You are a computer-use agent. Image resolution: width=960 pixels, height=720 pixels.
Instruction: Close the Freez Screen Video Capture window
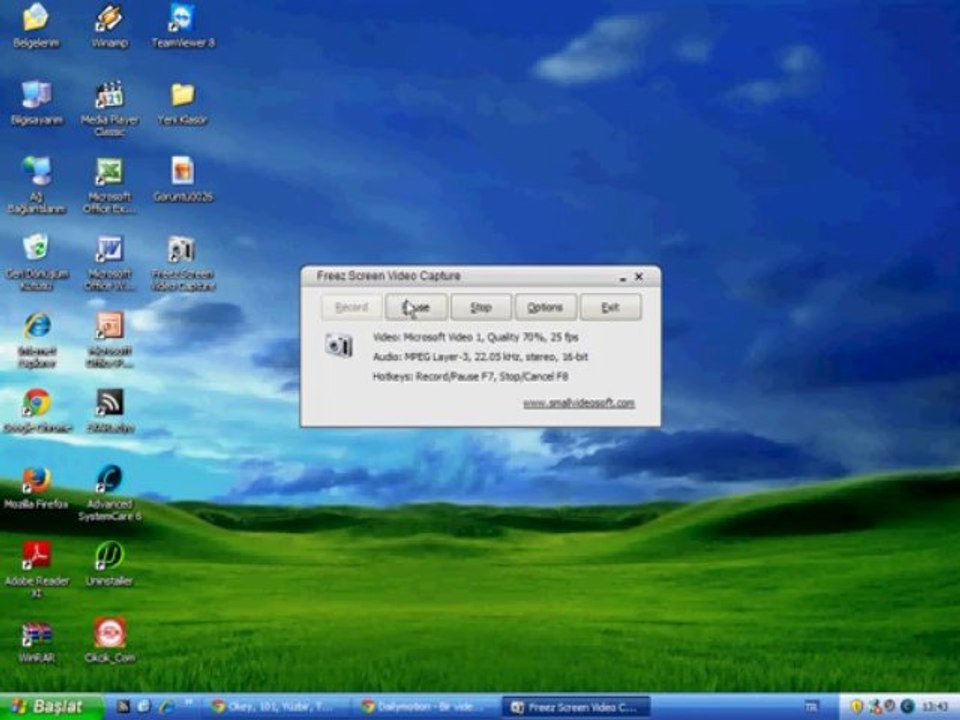pyautogui.click(x=639, y=277)
